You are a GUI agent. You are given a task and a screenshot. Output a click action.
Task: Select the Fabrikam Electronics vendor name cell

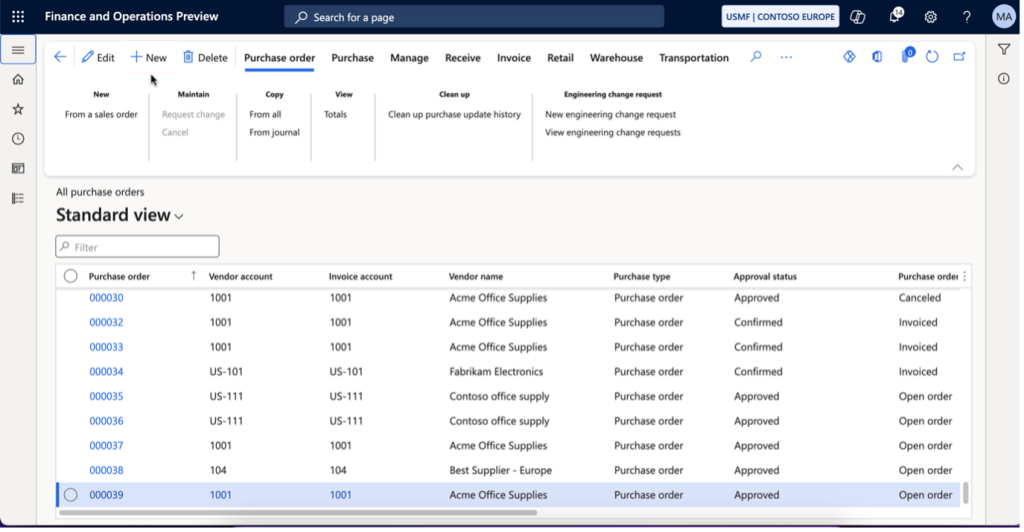coord(496,371)
